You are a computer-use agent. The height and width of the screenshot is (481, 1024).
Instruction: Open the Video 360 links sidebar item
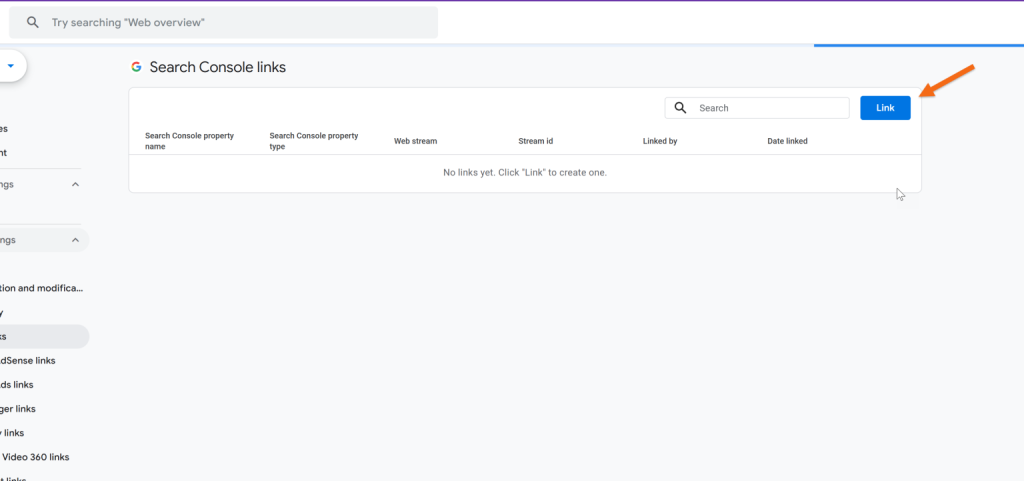[35, 457]
